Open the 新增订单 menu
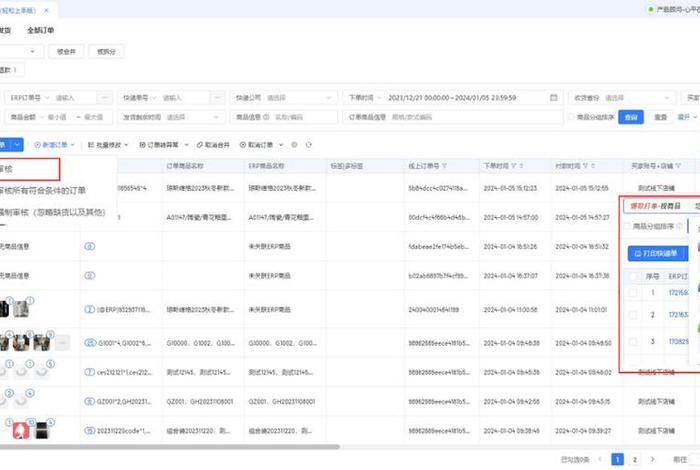Viewport: 700px width, 470px height. click(x=54, y=145)
